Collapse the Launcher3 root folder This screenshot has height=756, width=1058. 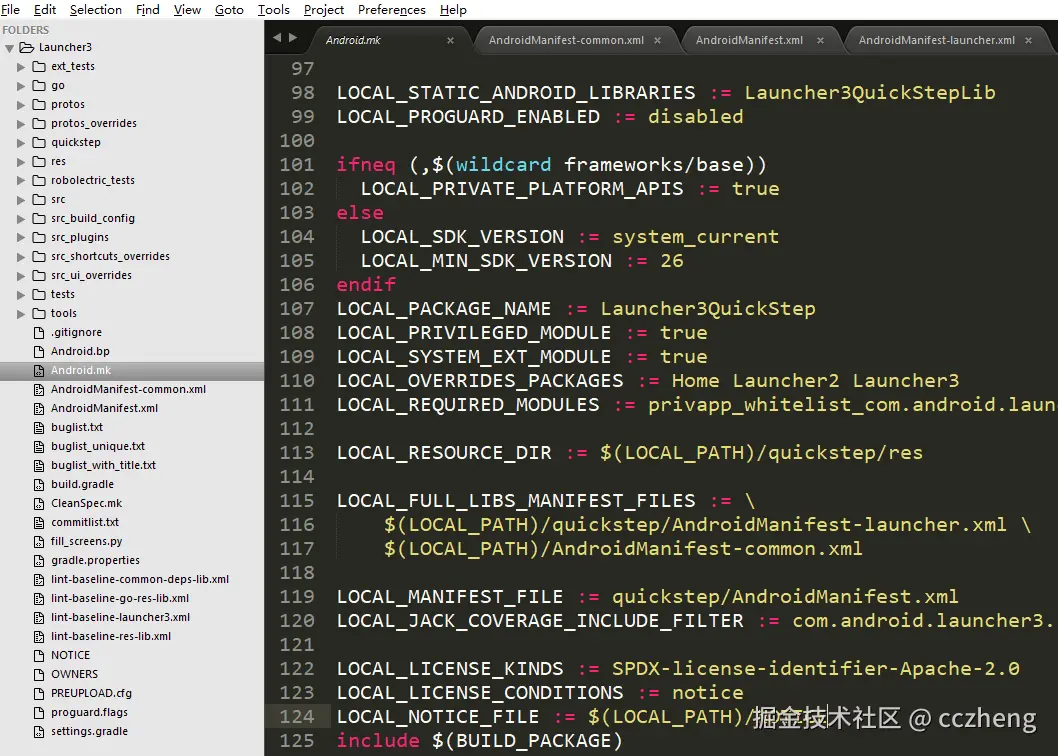coord(9,48)
